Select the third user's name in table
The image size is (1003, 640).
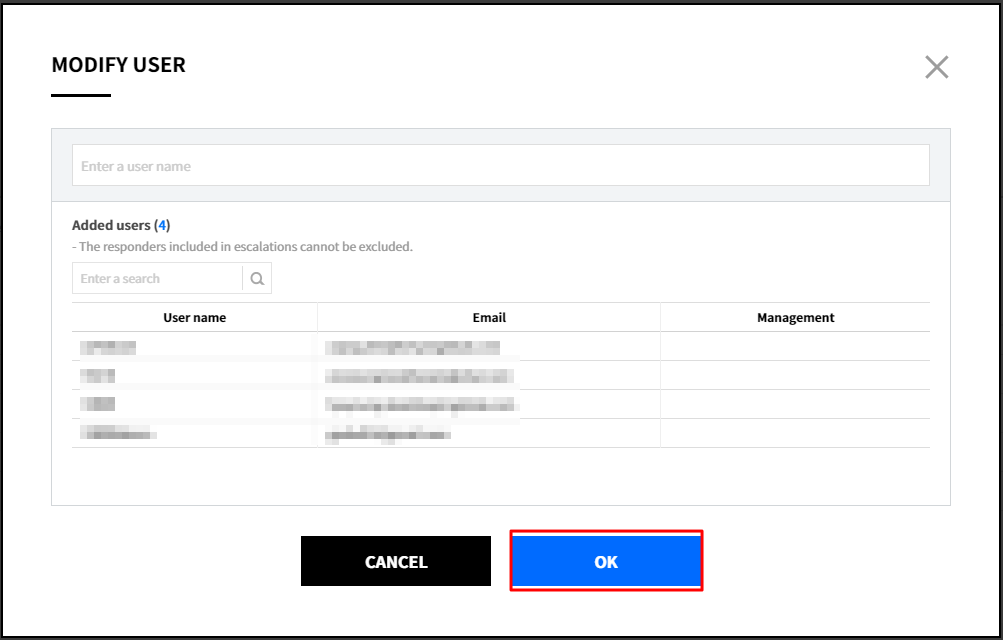pyautogui.click(x=98, y=405)
